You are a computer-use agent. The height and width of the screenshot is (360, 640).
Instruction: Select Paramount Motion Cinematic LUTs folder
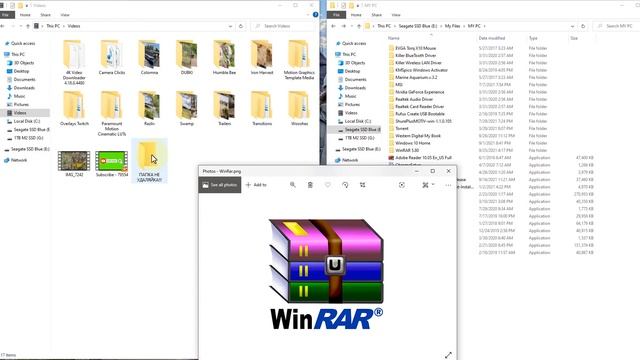pos(111,113)
